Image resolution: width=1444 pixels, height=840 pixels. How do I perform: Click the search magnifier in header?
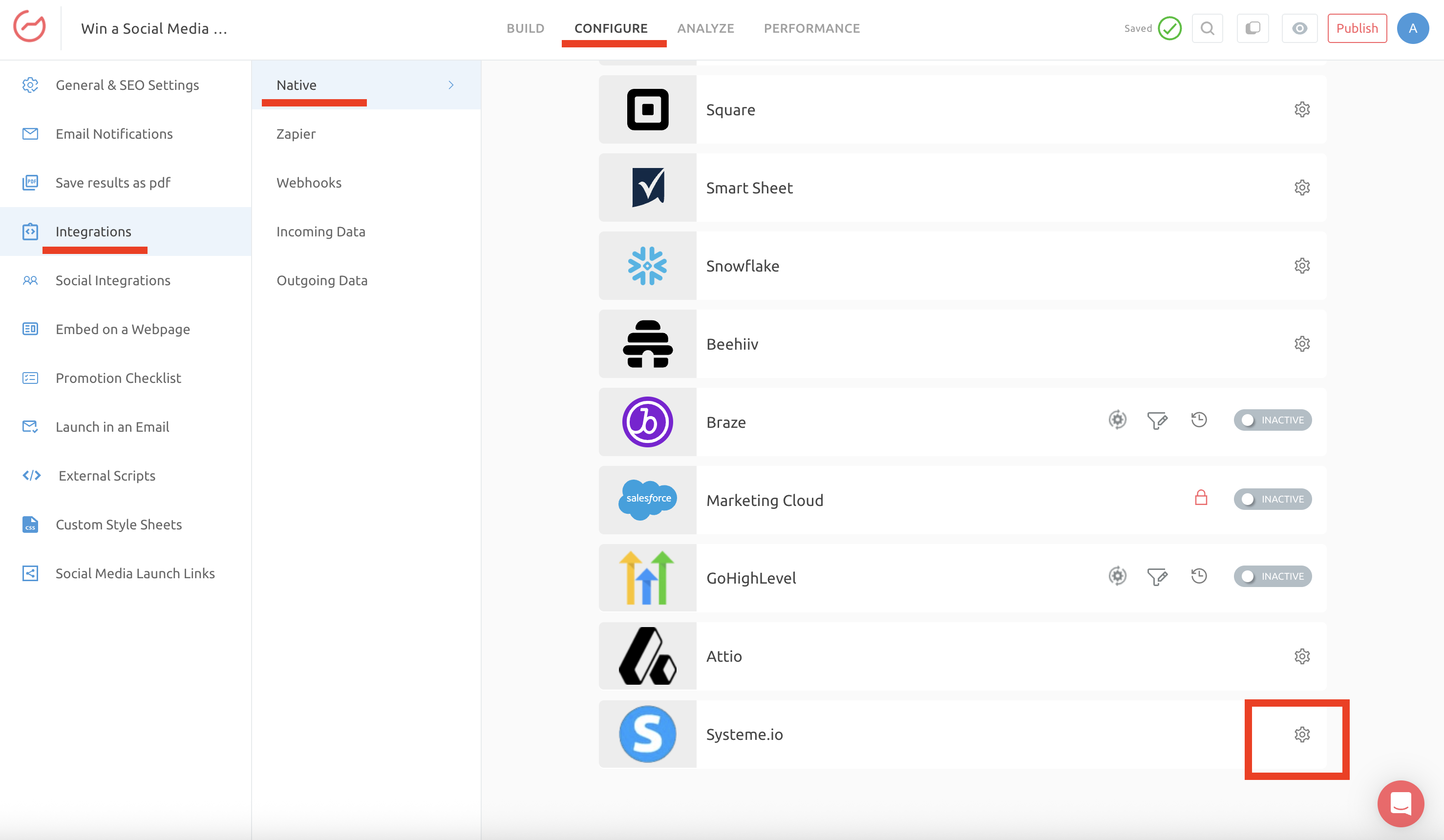click(x=1207, y=28)
